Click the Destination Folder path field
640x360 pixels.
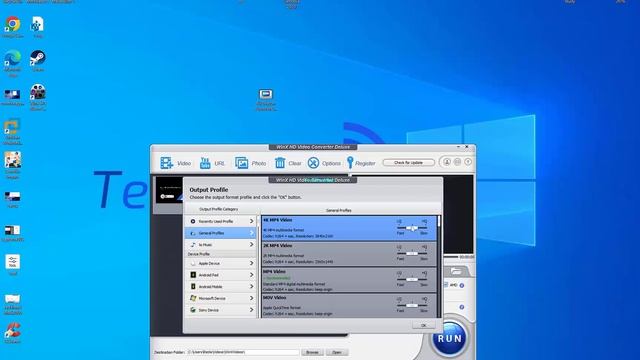(x=243, y=352)
